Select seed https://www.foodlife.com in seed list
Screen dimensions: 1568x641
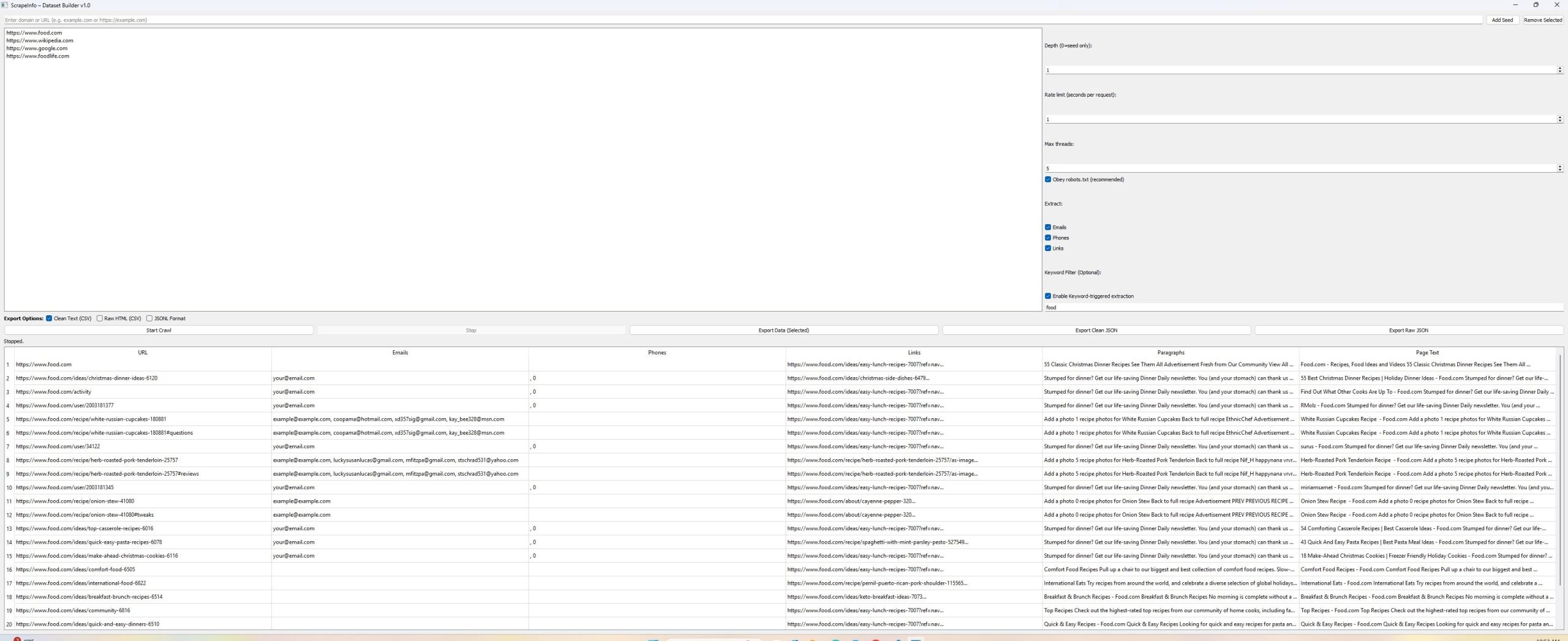[x=38, y=56]
